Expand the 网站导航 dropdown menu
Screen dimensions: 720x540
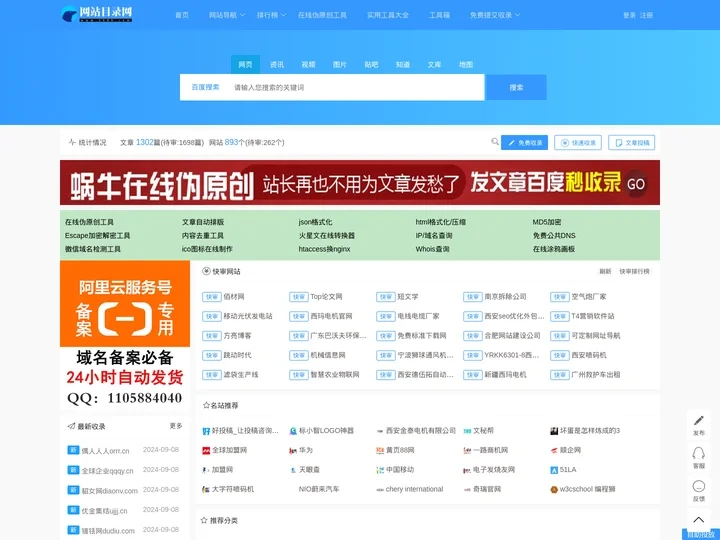tap(227, 15)
